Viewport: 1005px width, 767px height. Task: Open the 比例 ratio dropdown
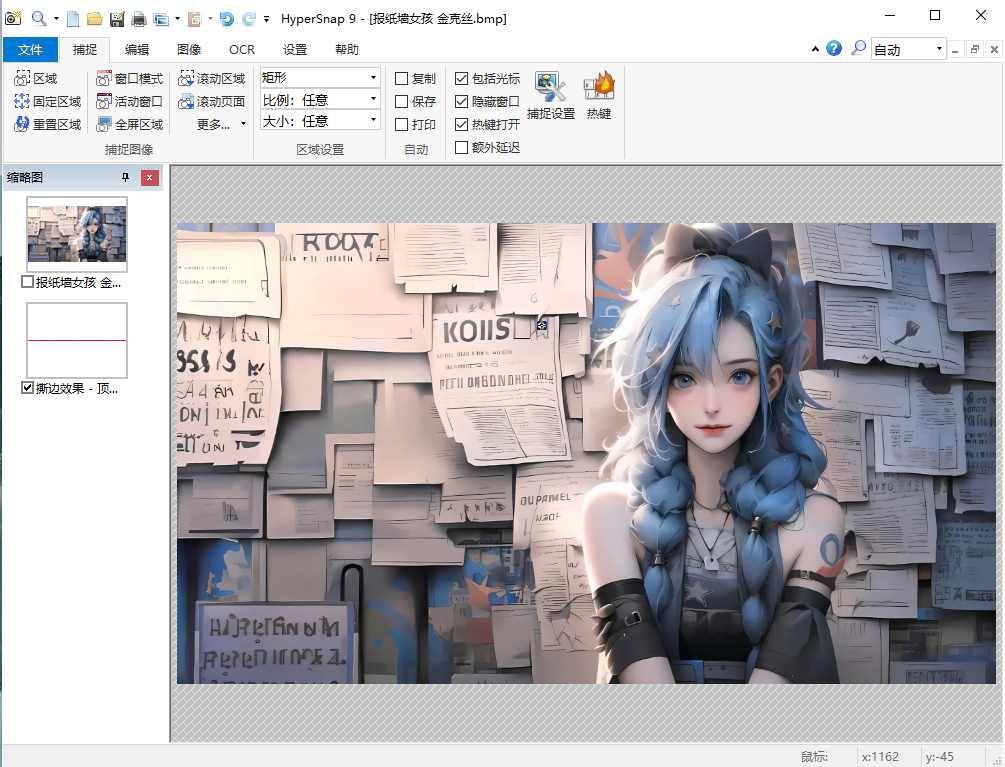coord(373,99)
